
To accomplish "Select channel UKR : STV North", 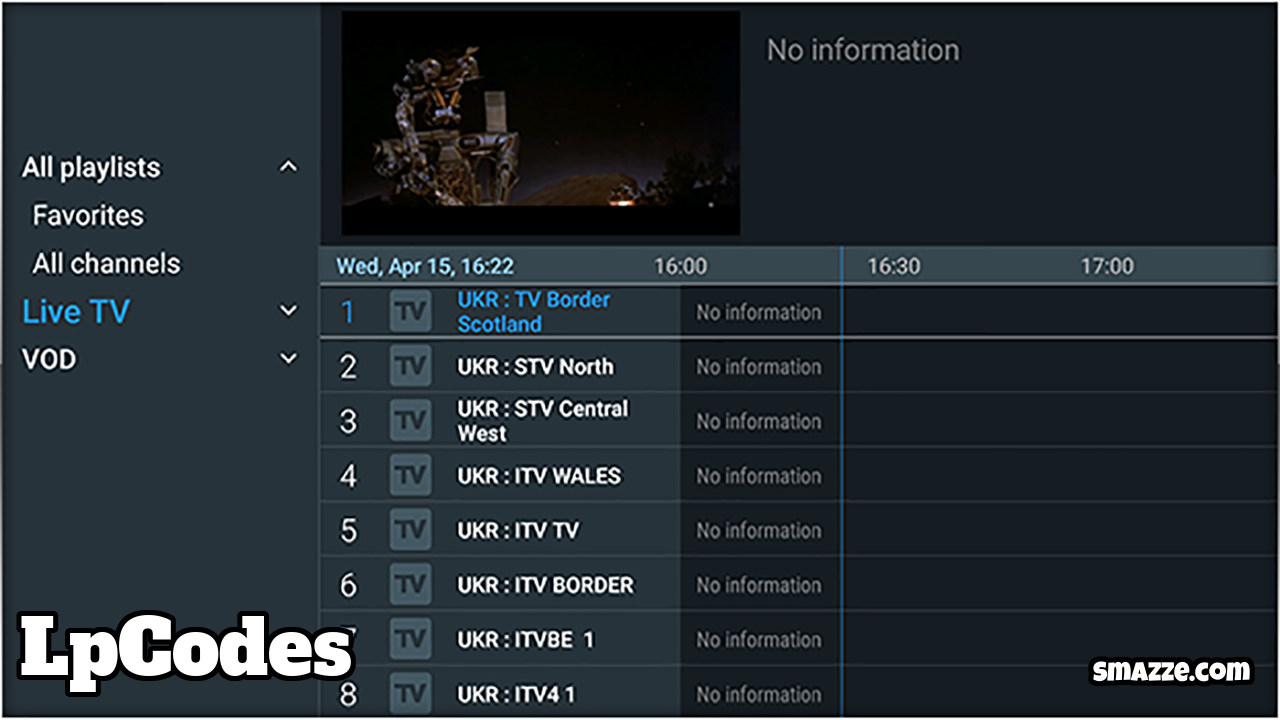I will 535,367.
